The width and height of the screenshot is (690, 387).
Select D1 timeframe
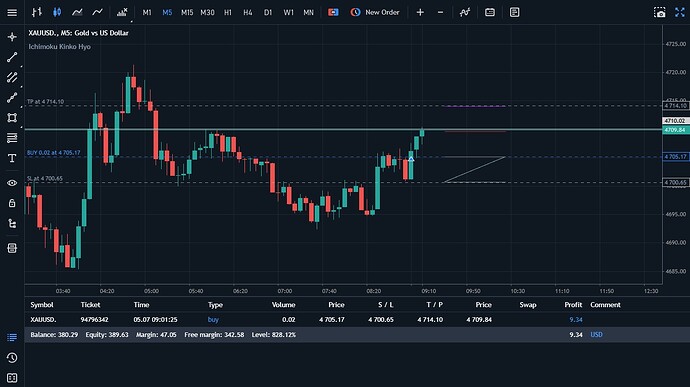(x=268, y=12)
